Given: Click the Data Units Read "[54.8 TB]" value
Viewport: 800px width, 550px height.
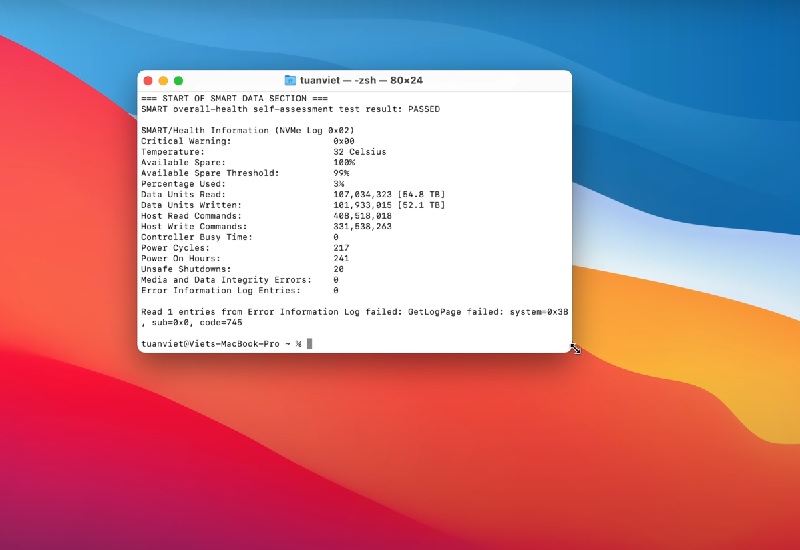Looking at the screenshot, I should coord(419,194).
